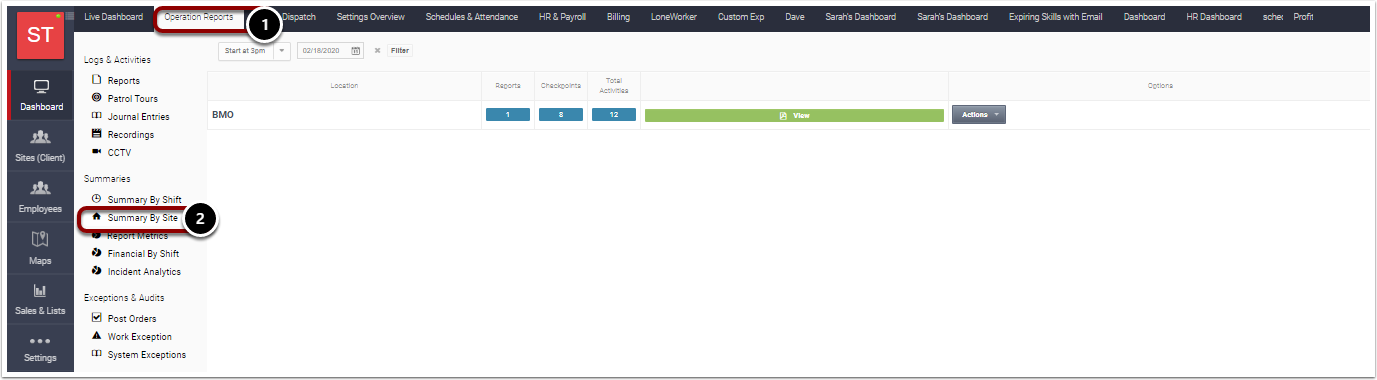Open the Patrol Tours link
Viewport: 1377px width, 380px height.
pos(133,98)
